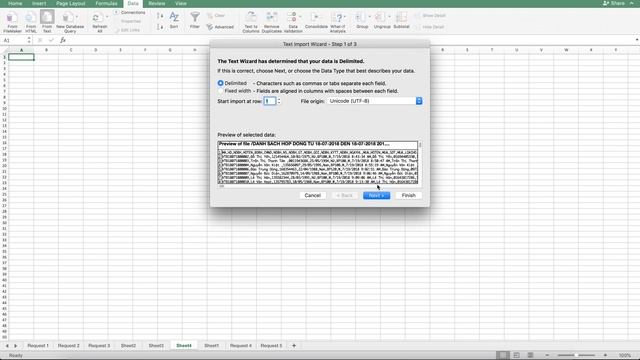
Task: Switch to the Request 5 sheet tab
Action: click(x=271, y=346)
